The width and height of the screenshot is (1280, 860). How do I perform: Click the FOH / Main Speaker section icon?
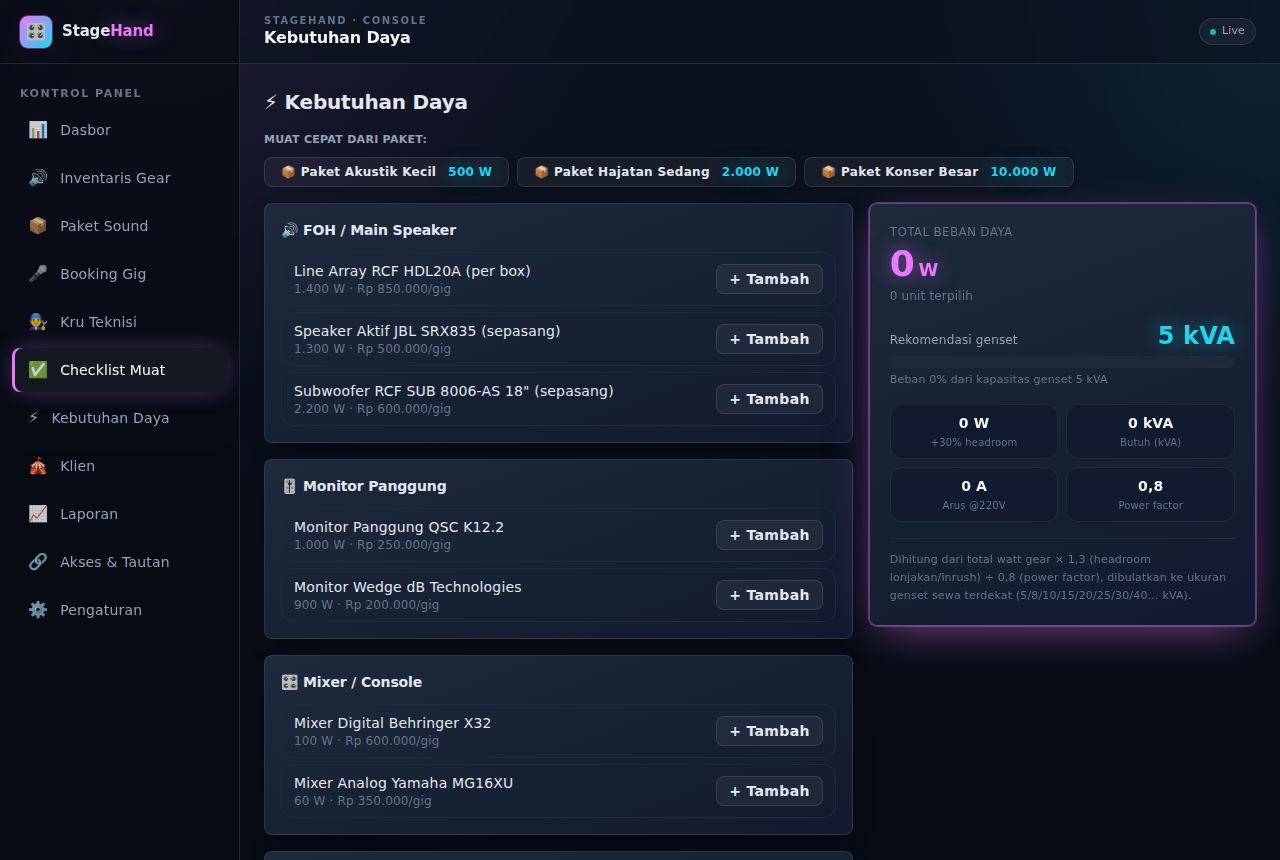coord(290,230)
